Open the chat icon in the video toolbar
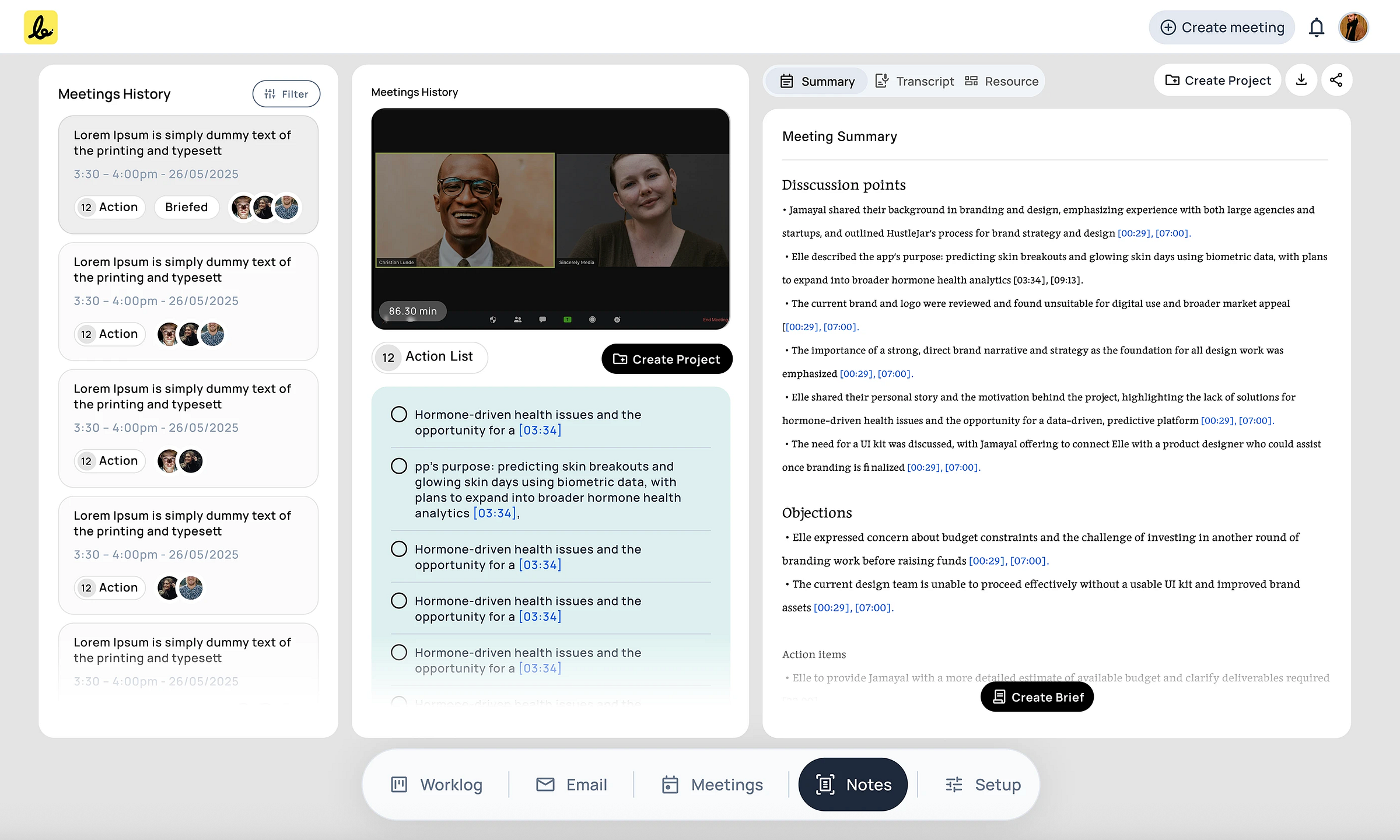The width and height of the screenshot is (1400, 840). (x=542, y=320)
